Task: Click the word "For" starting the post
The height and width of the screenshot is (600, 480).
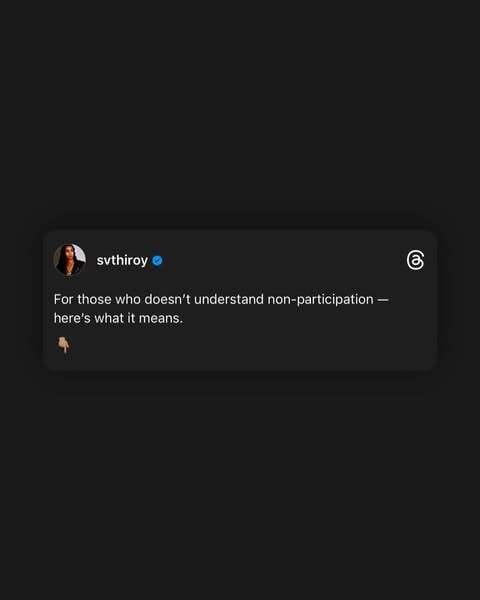Action: tap(64, 299)
